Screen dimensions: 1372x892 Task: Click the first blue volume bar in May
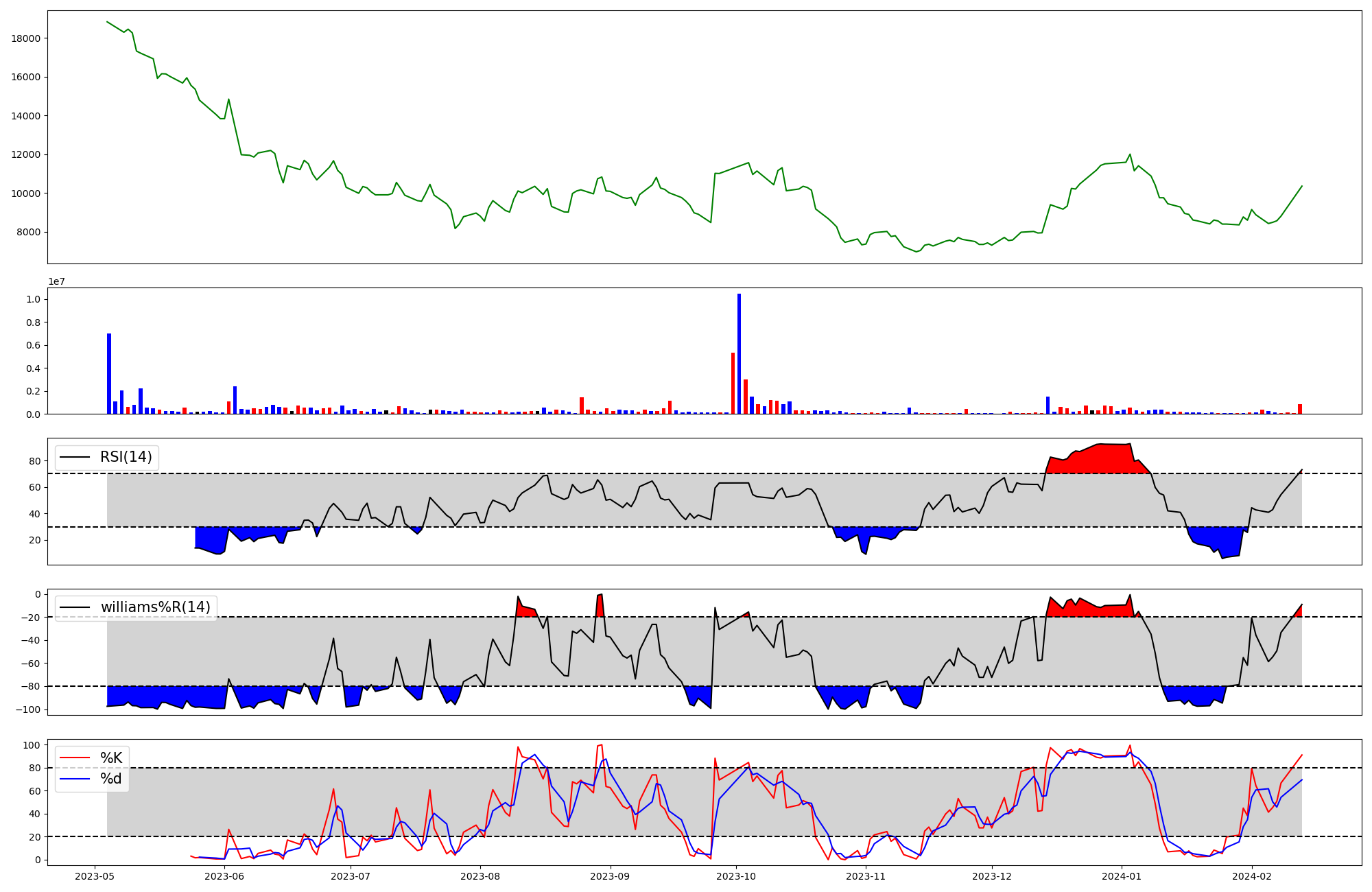[x=109, y=373]
